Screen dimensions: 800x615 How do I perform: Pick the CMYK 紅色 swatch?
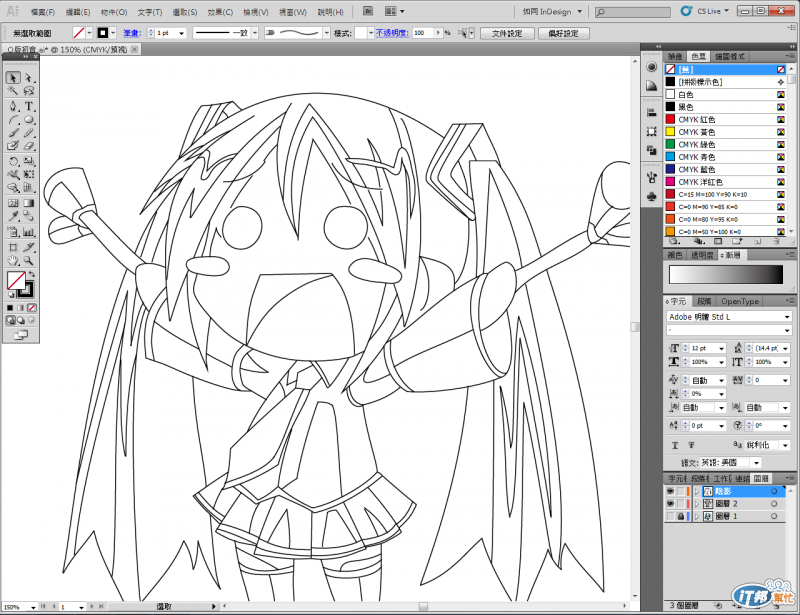(x=724, y=119)
